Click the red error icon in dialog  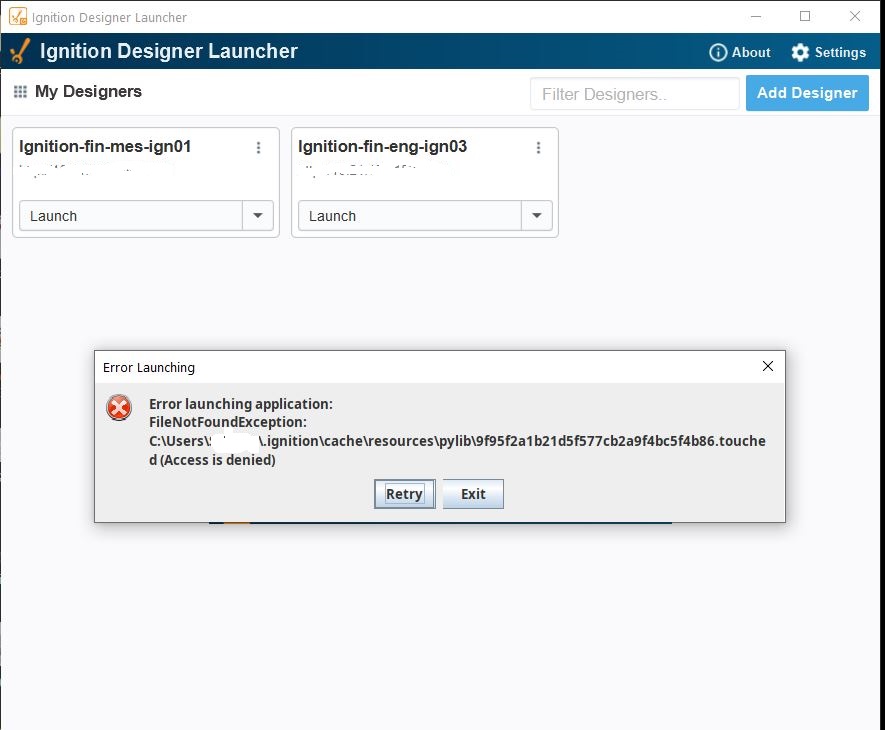tap(119, 408)
